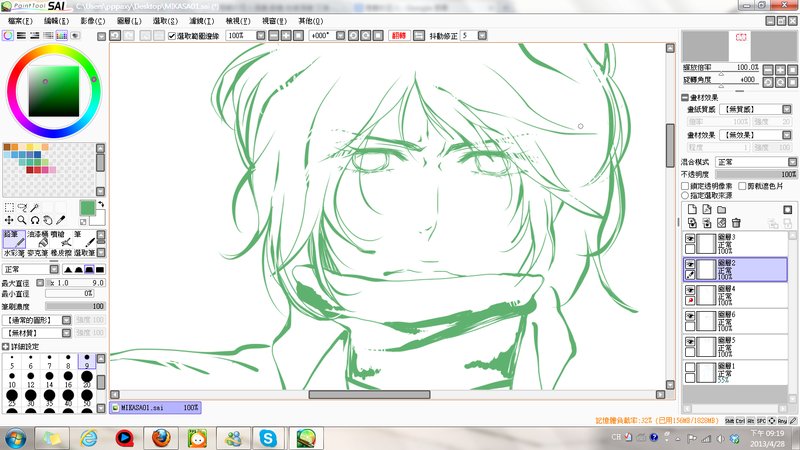
Task: Click the undo arrow in toolbar
Action: coord(115,35)
